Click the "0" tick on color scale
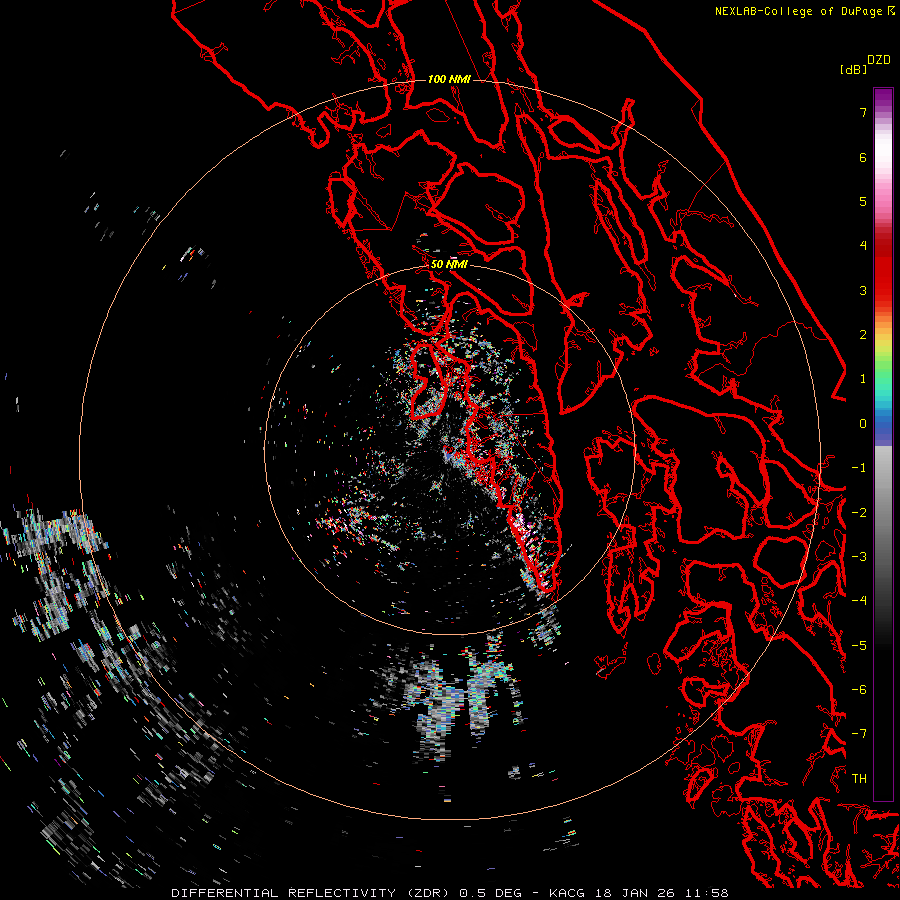 (x=863, y=424)
